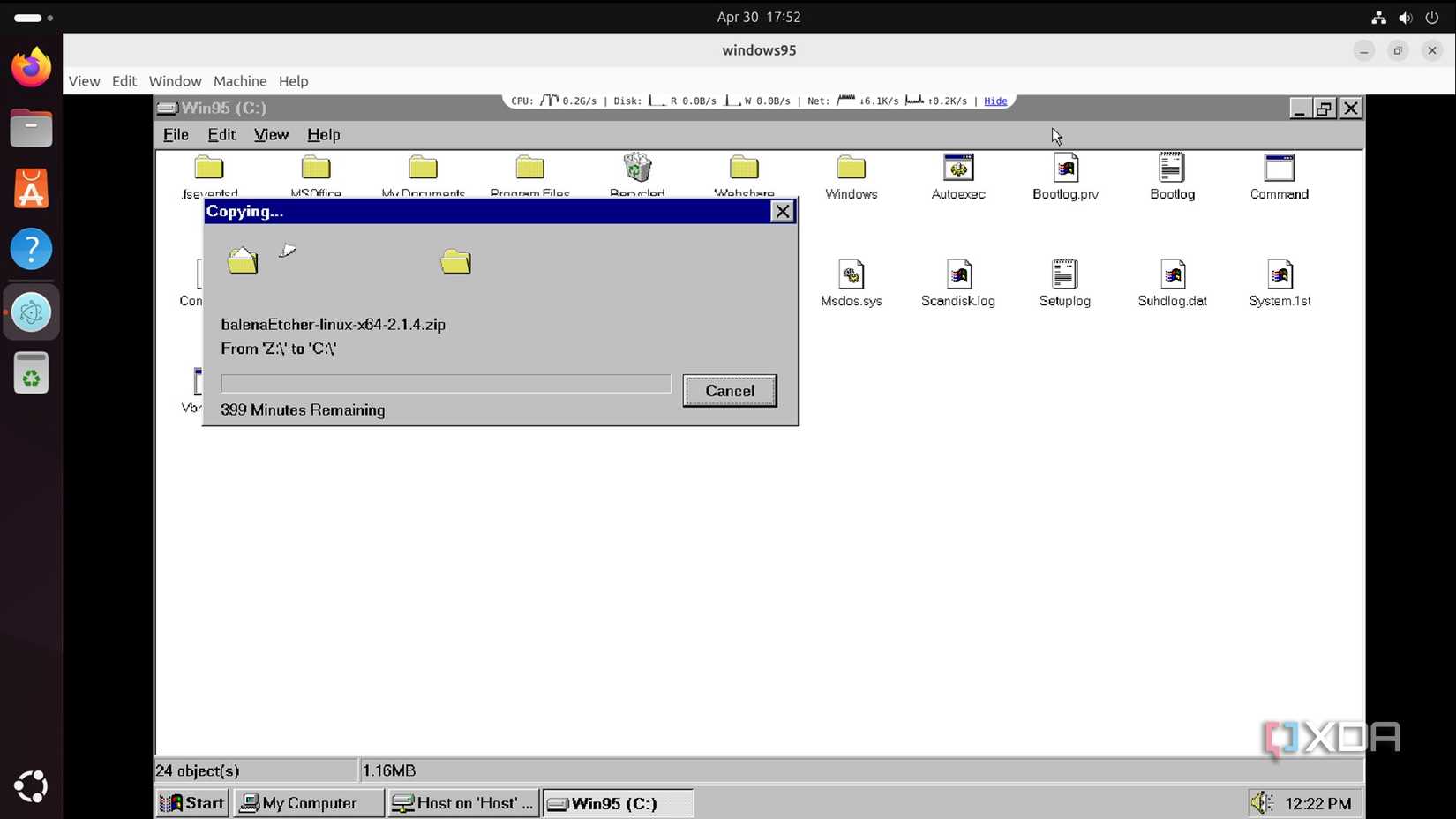Open the host app's Help menu
Image resolution: width=1456 pixels, height=819 pixels.
pos(293,81)
